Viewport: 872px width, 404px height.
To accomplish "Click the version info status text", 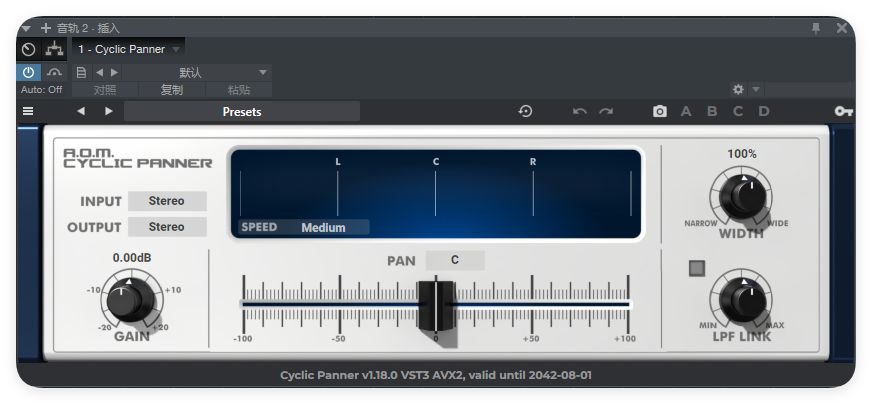I will 436,375.
